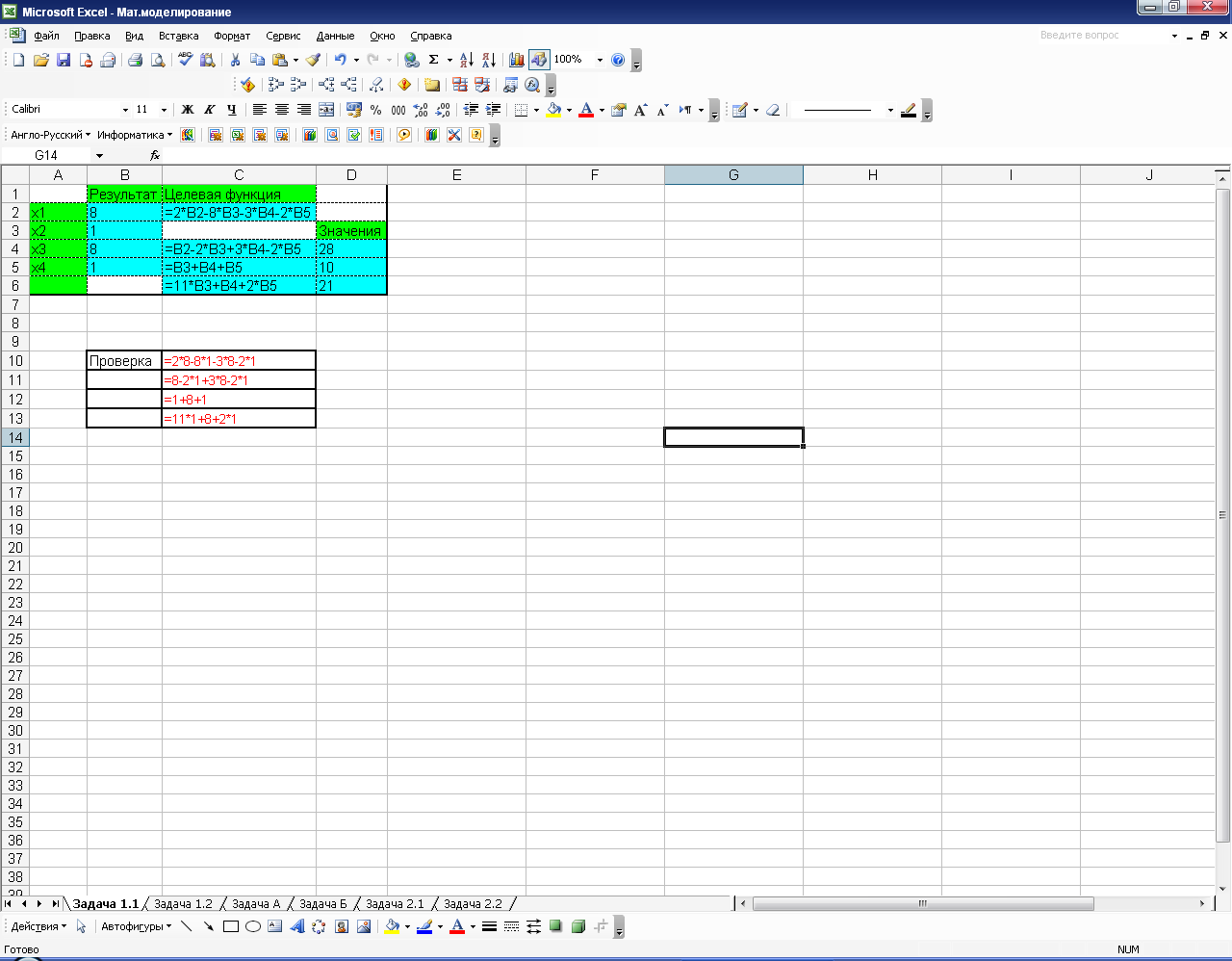Screen dimensions: 1232x961
Task: Sort in ascending order
Action: tap(467, 60)
